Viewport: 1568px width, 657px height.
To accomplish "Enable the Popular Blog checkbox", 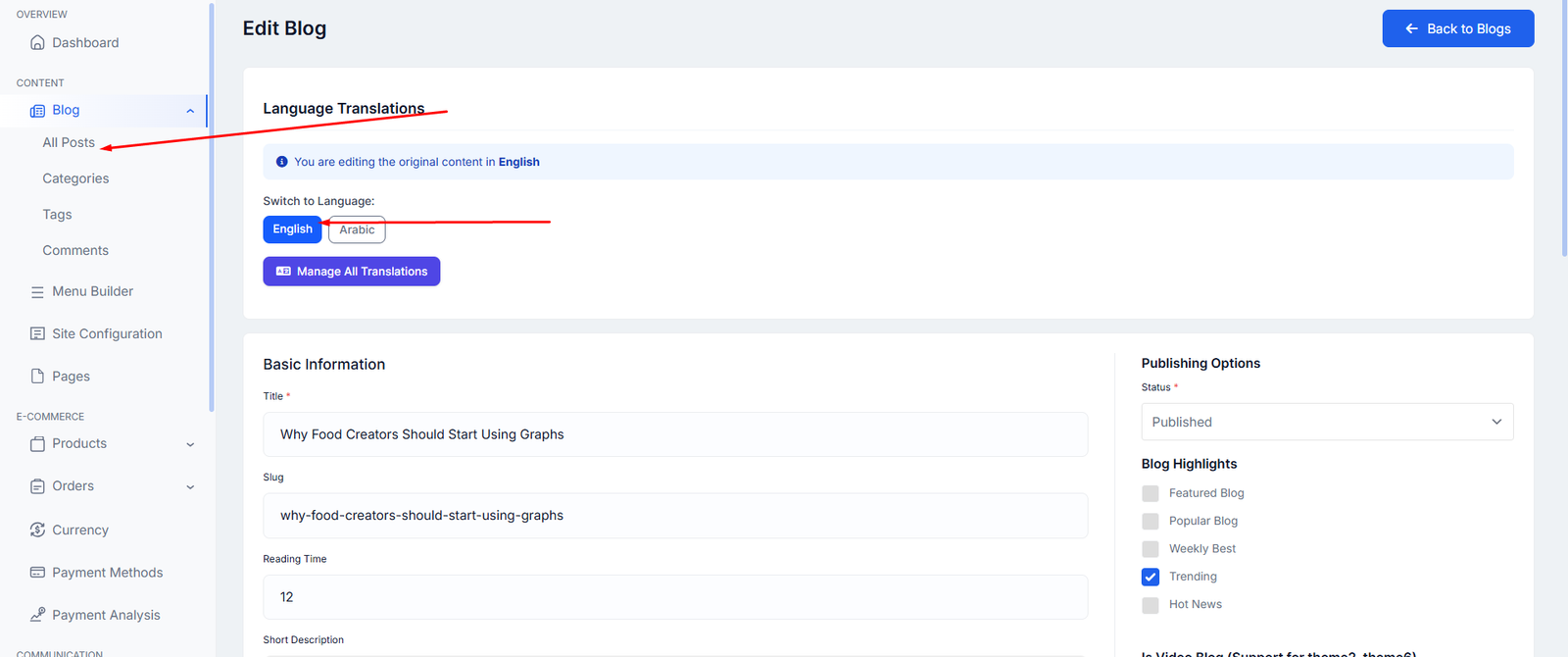I will (x=1151, y=521).
